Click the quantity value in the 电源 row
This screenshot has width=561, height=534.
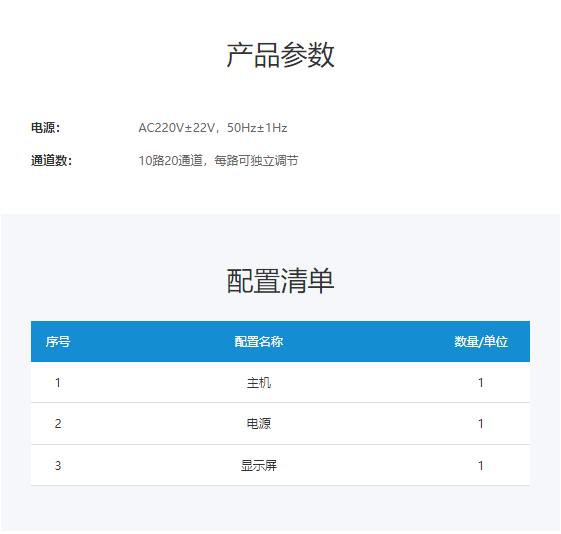[x=481, y=424]
